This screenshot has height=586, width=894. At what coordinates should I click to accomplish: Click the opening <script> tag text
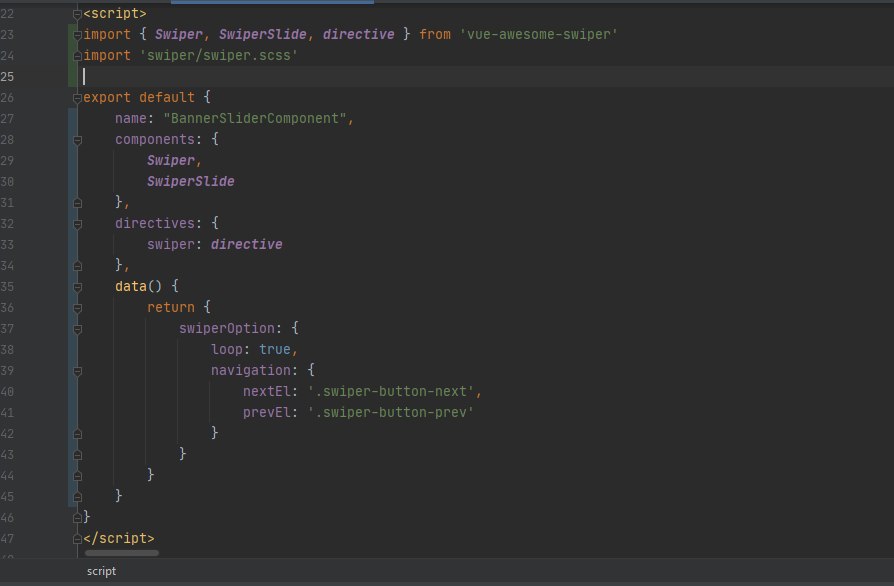(x=115, y=14)
